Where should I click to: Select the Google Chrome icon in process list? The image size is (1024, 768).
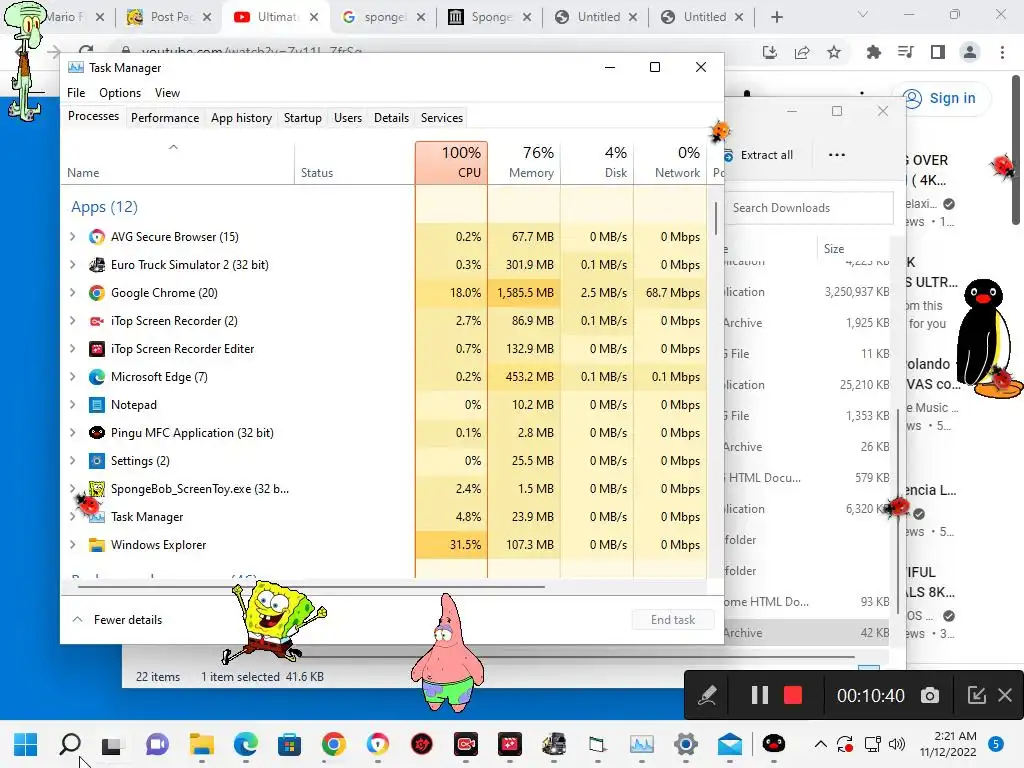[x=97, y=293]
